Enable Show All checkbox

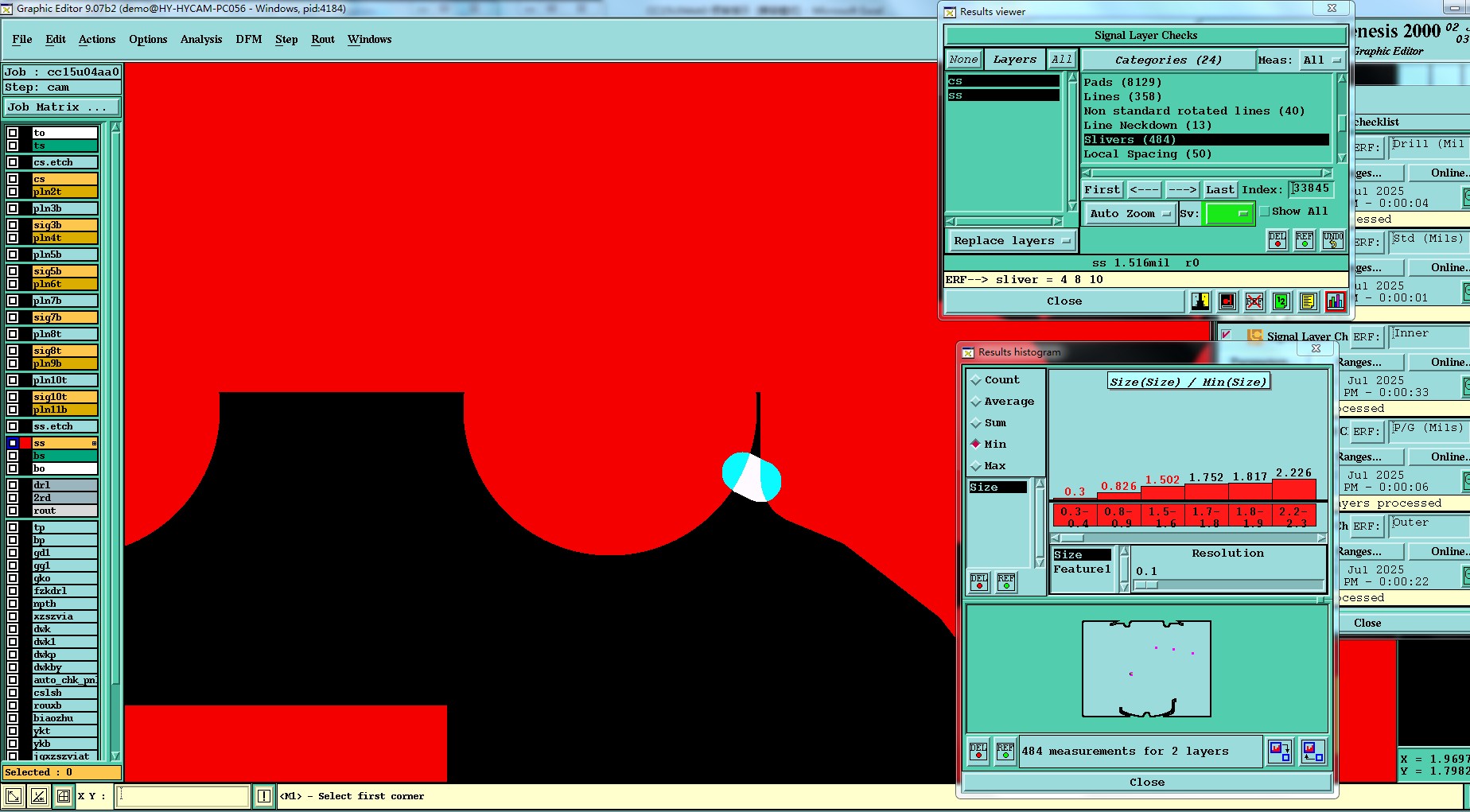(1265, 212)
